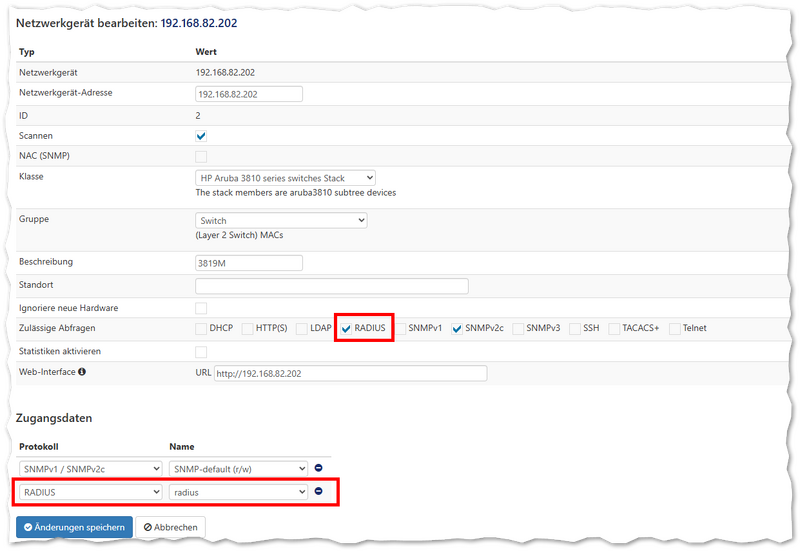The height and width of the screenshot is (551, 800).
Task: Edit the Netzwerkgerät-Adresse field
Action: tap(249, 94)
